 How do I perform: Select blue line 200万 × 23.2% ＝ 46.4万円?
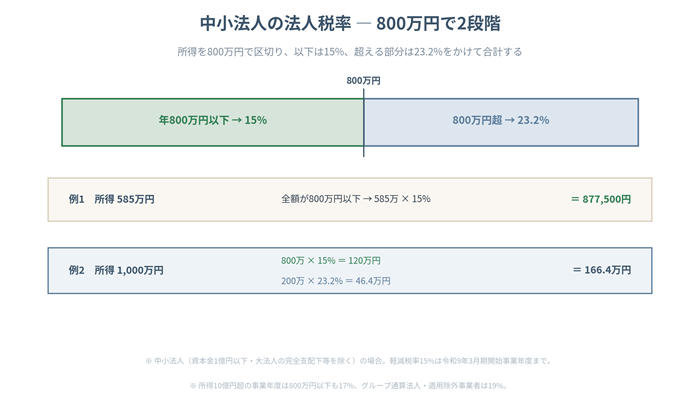pyautogui.click(x=336, y=281)
